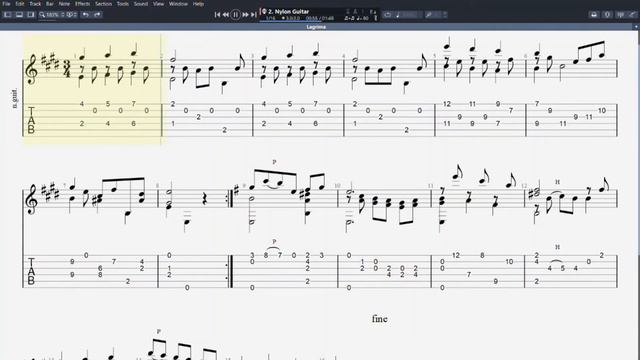Screen dimensions: 640x360
Task: Toggle the left edition palette panel
Action: pos(7,15)
